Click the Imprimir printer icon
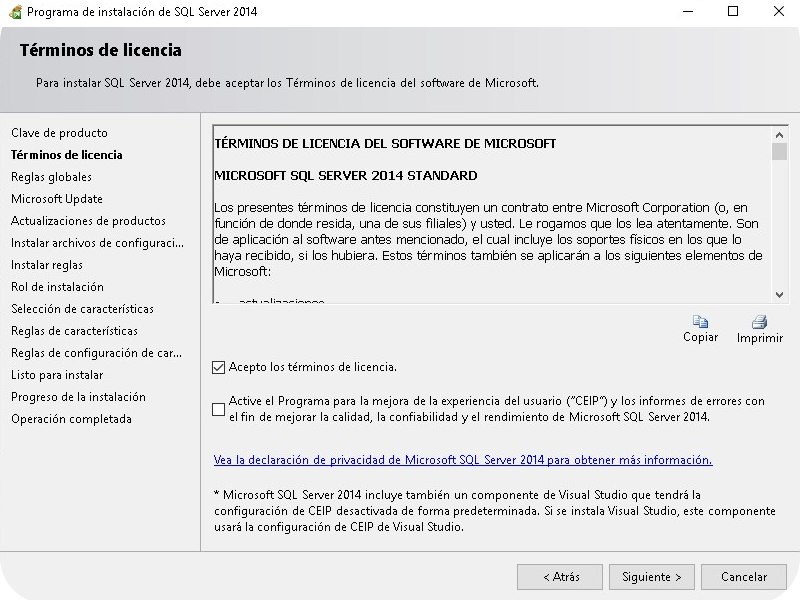Viewport: 800px width, 600px height. tap(759, 322)
